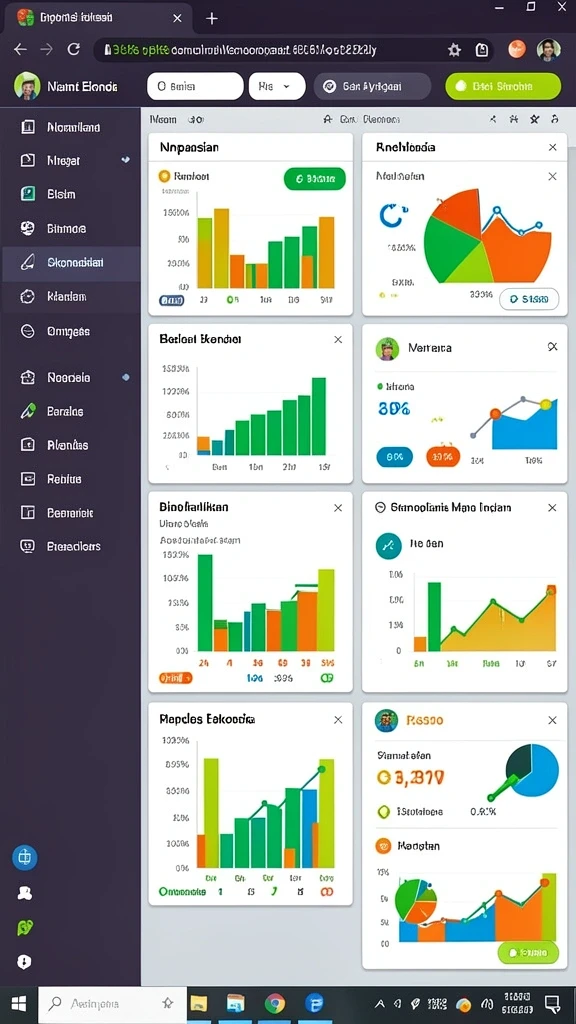Click the orange Onind pill in Binofadikan card
The height and width of the screenshot is (1024, 576).
pos(176,678)
